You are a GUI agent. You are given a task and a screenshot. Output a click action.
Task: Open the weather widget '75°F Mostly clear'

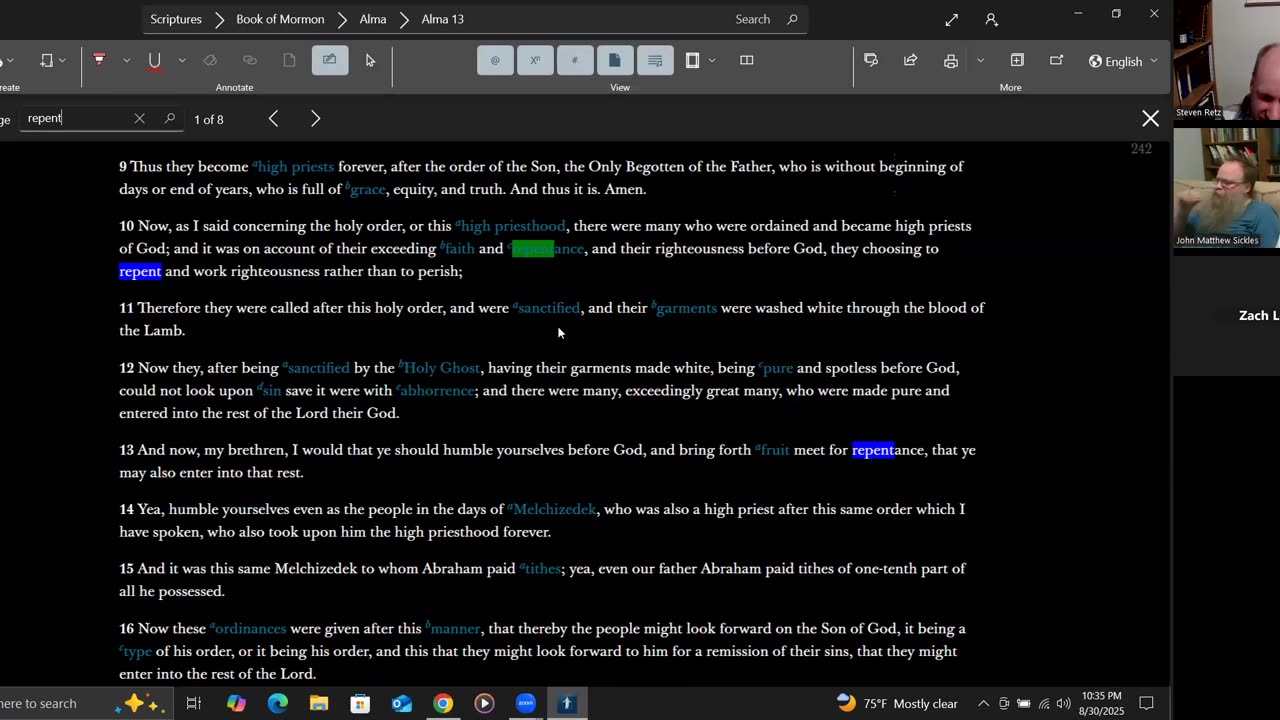pos(897,703)
